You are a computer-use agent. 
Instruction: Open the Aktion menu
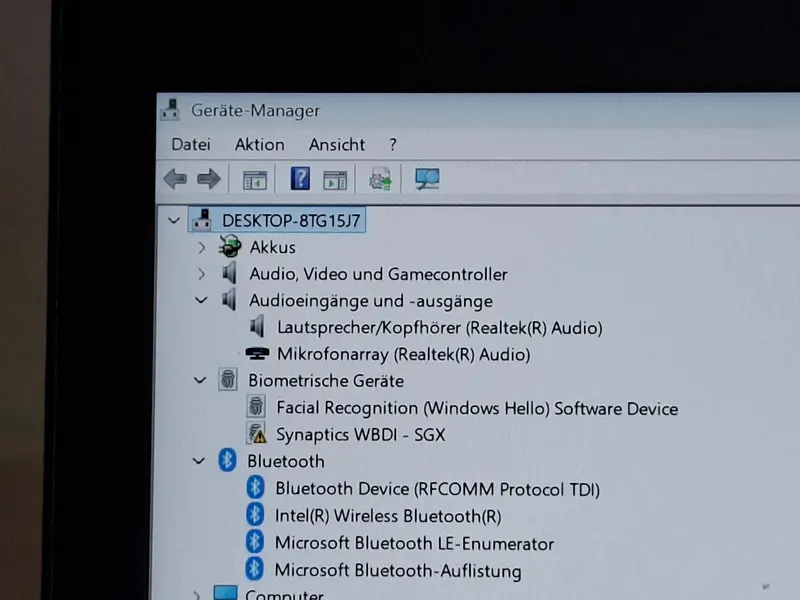point(259,144)
